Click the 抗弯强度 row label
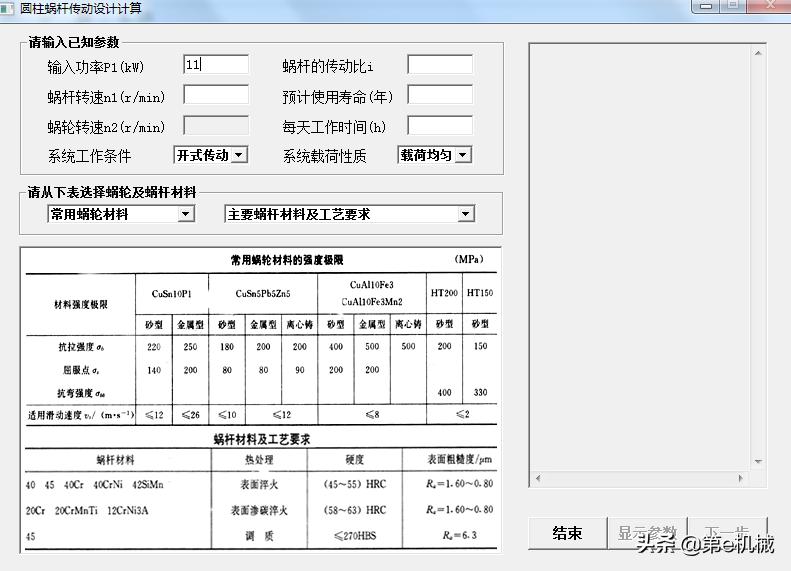Screen dimensions: 791x571 click(81, 393)
